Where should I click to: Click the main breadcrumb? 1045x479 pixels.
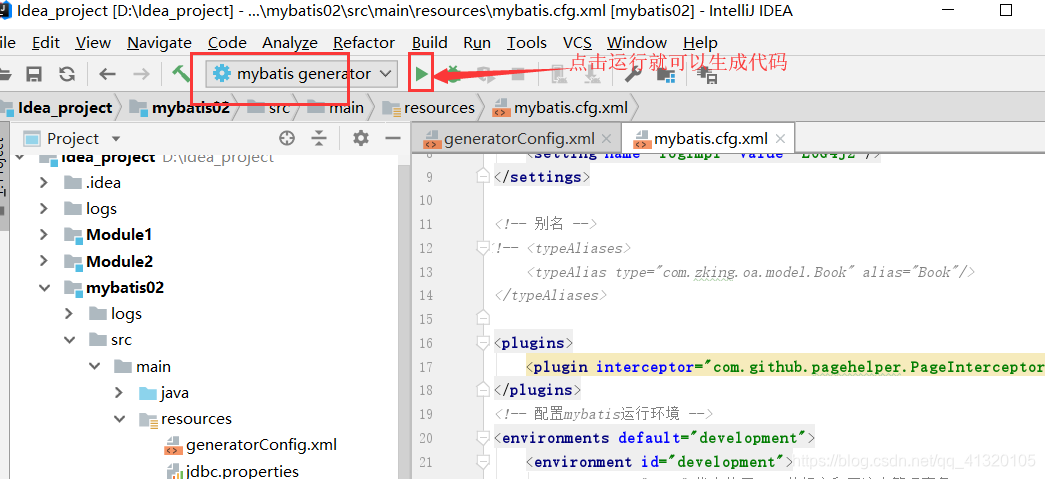coord(335,107)
